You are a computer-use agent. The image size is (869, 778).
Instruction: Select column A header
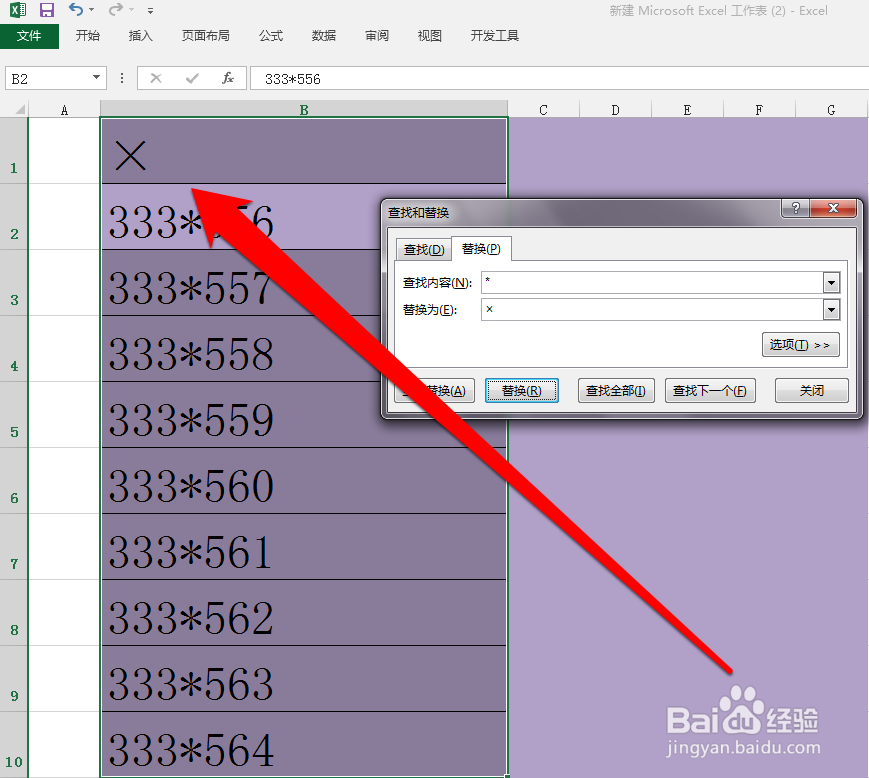tap(64, 110)
